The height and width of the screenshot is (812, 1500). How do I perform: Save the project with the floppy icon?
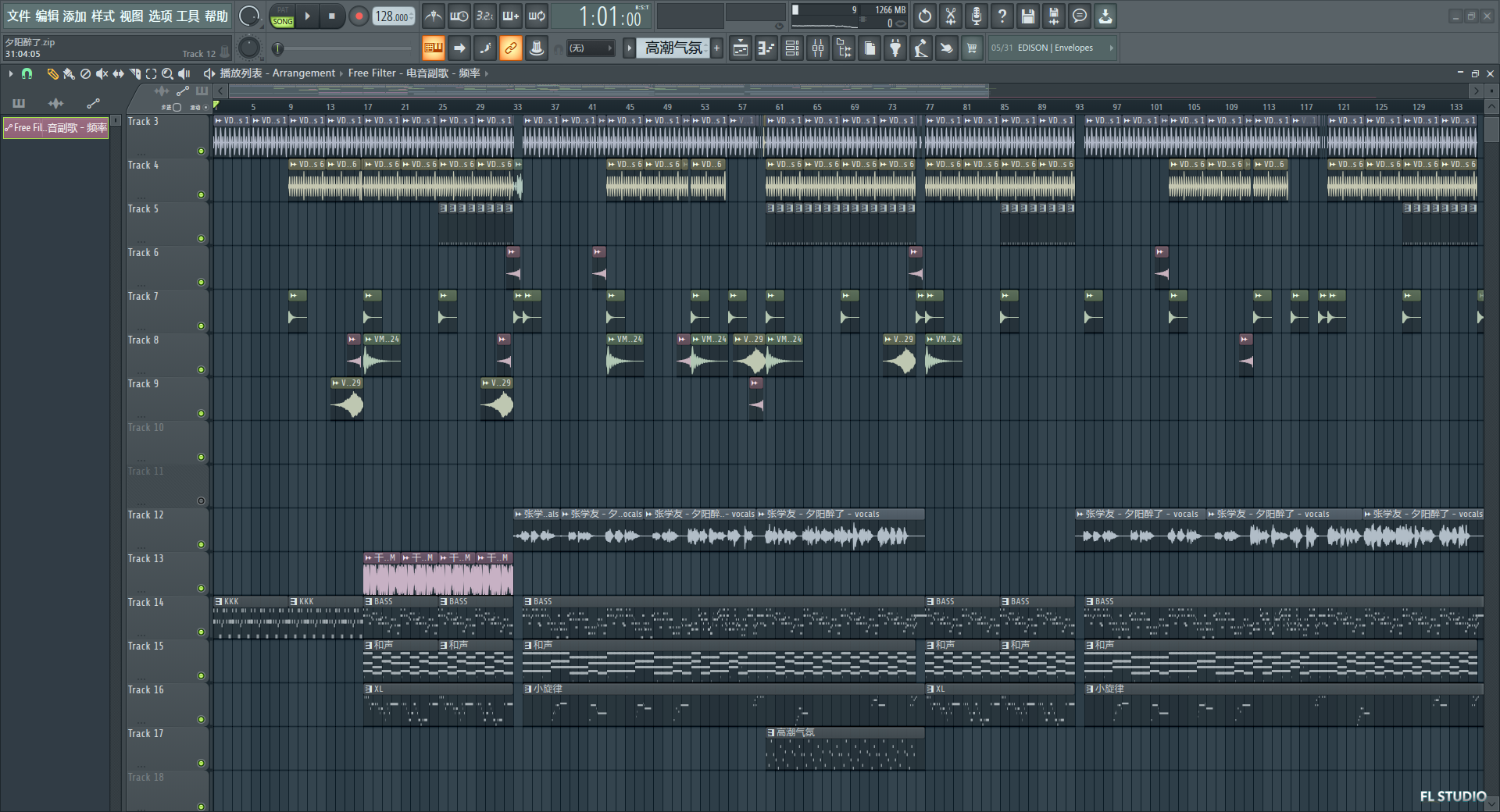coord(1028,16)
